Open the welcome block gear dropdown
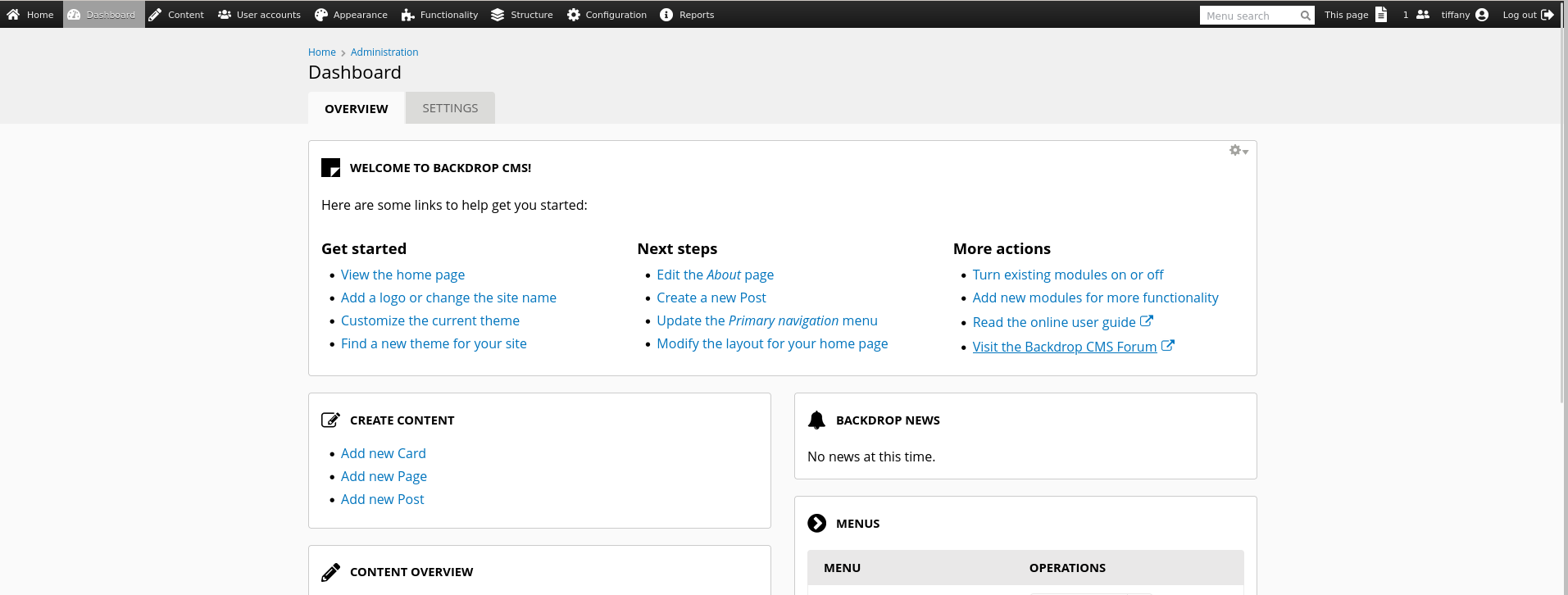Screen dimensions: 1568x595 pyautogui.click(x=1238, y=151)
